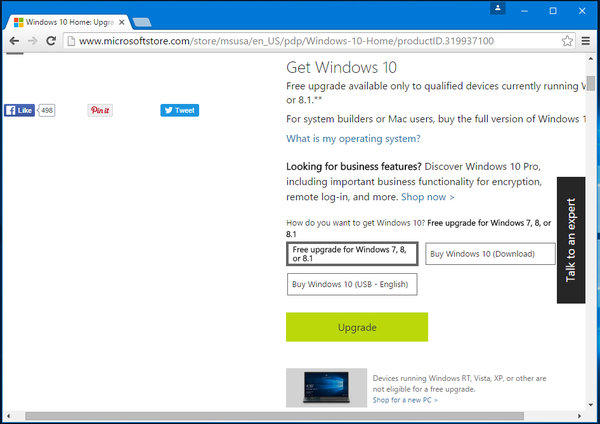Click the Chrome user profile icon

tap(497, 8)
